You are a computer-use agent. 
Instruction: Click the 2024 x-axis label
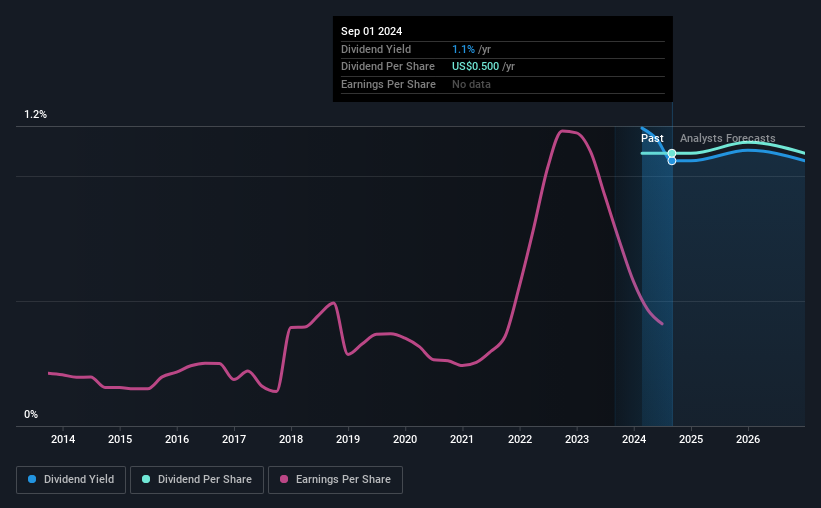point(634,439)
